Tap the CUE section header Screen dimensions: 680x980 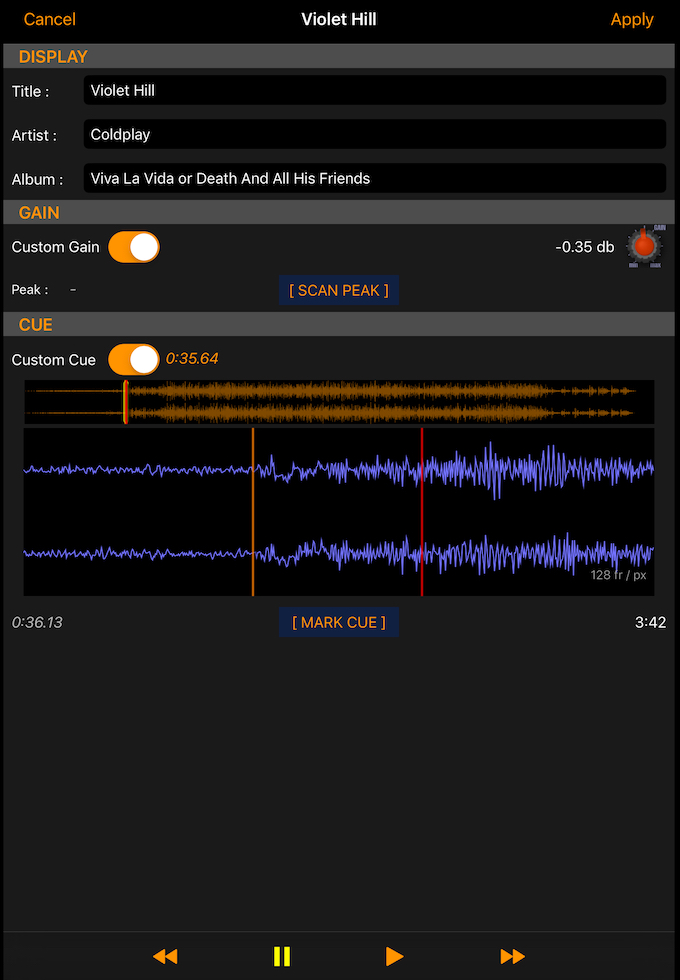(339, 324)
